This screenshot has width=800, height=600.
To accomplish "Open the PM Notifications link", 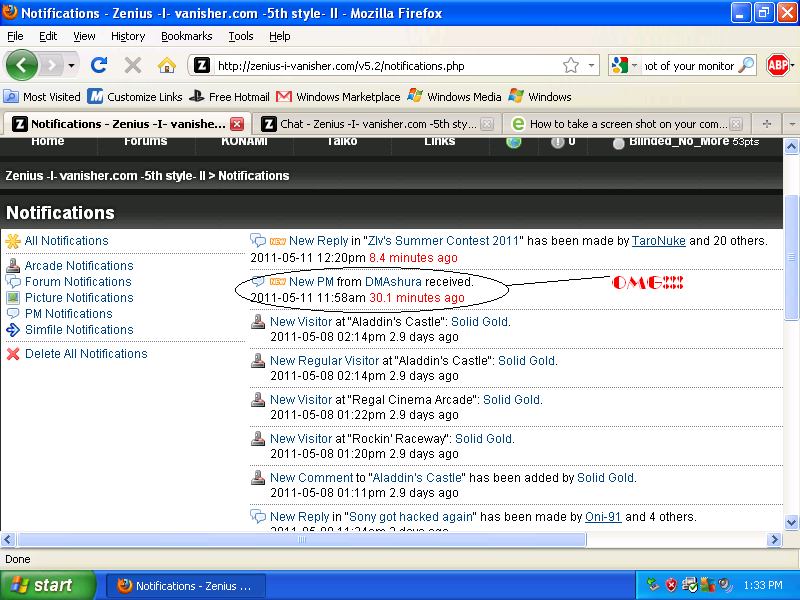I will coord(68,314).
